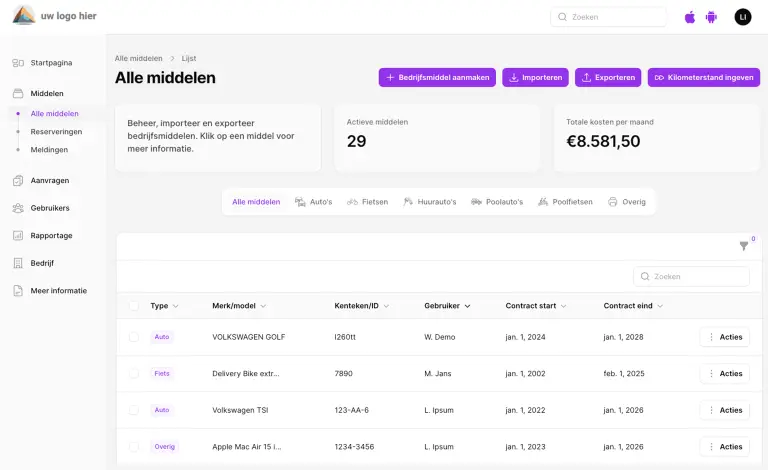768x470 pixels.
Task: Open Acties menu for Volkswagen TSI
Action: (724, 410)
